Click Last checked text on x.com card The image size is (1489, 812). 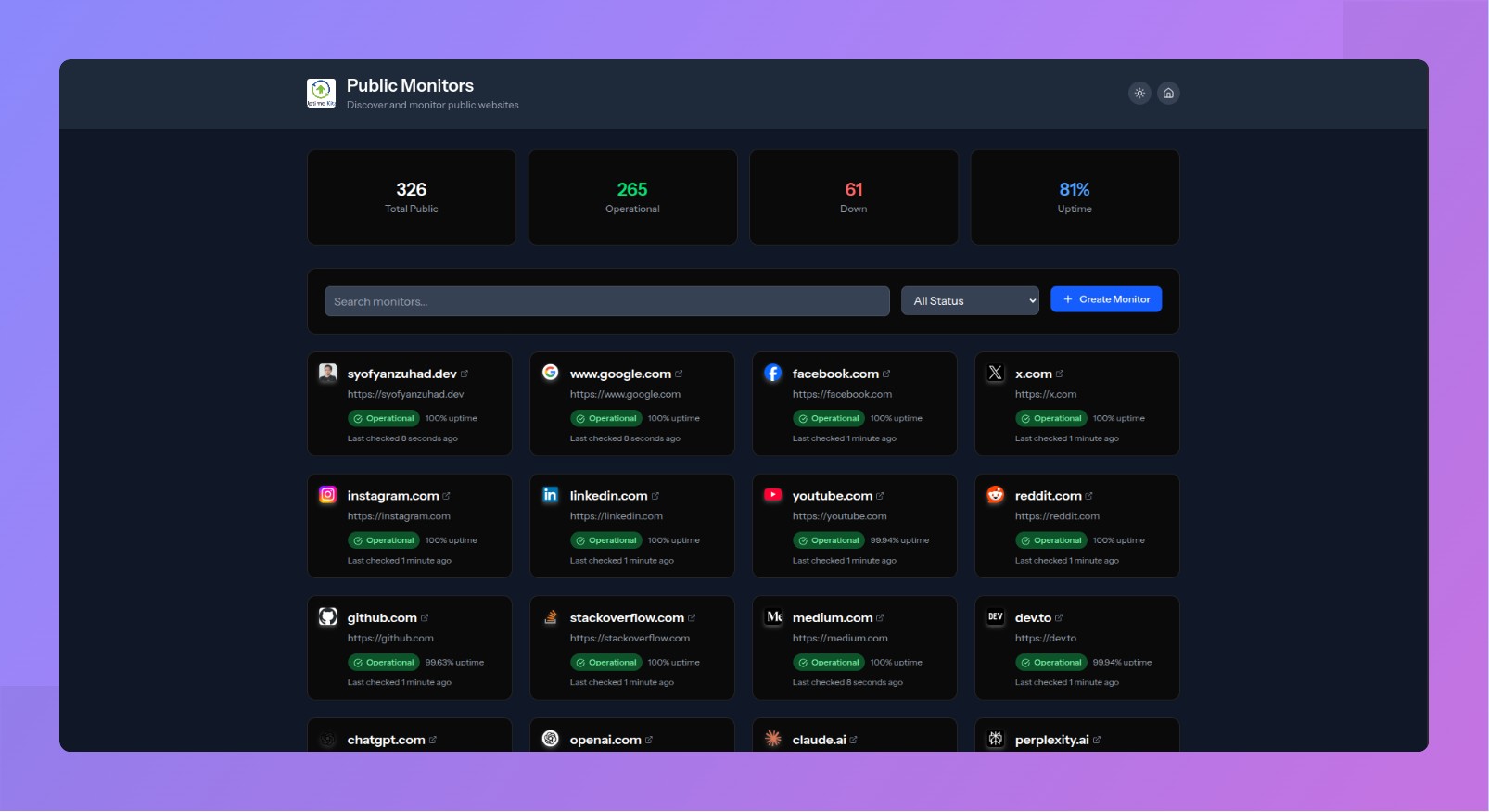point(1067,438)
